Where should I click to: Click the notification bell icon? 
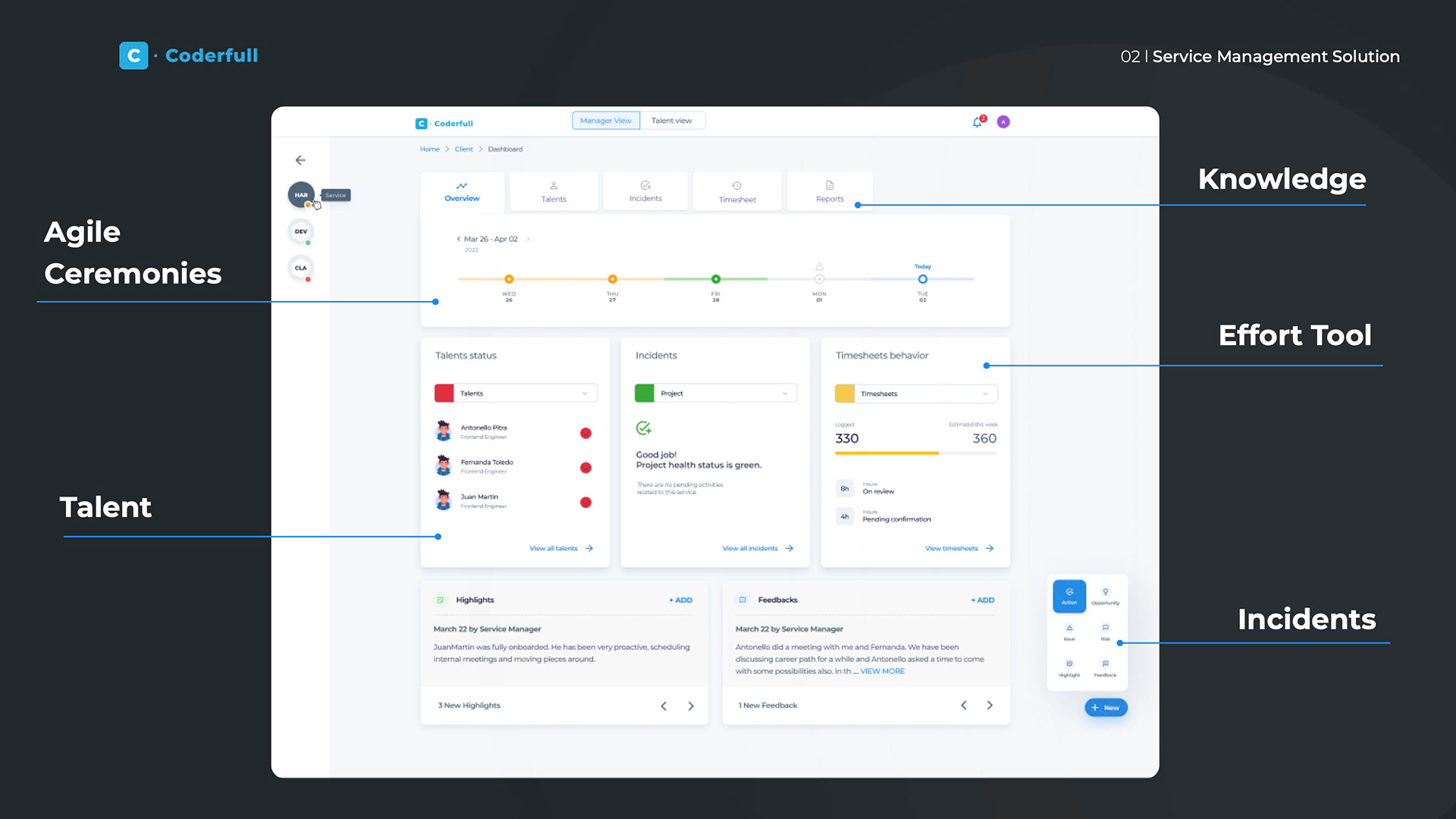[x=977, y=122]
